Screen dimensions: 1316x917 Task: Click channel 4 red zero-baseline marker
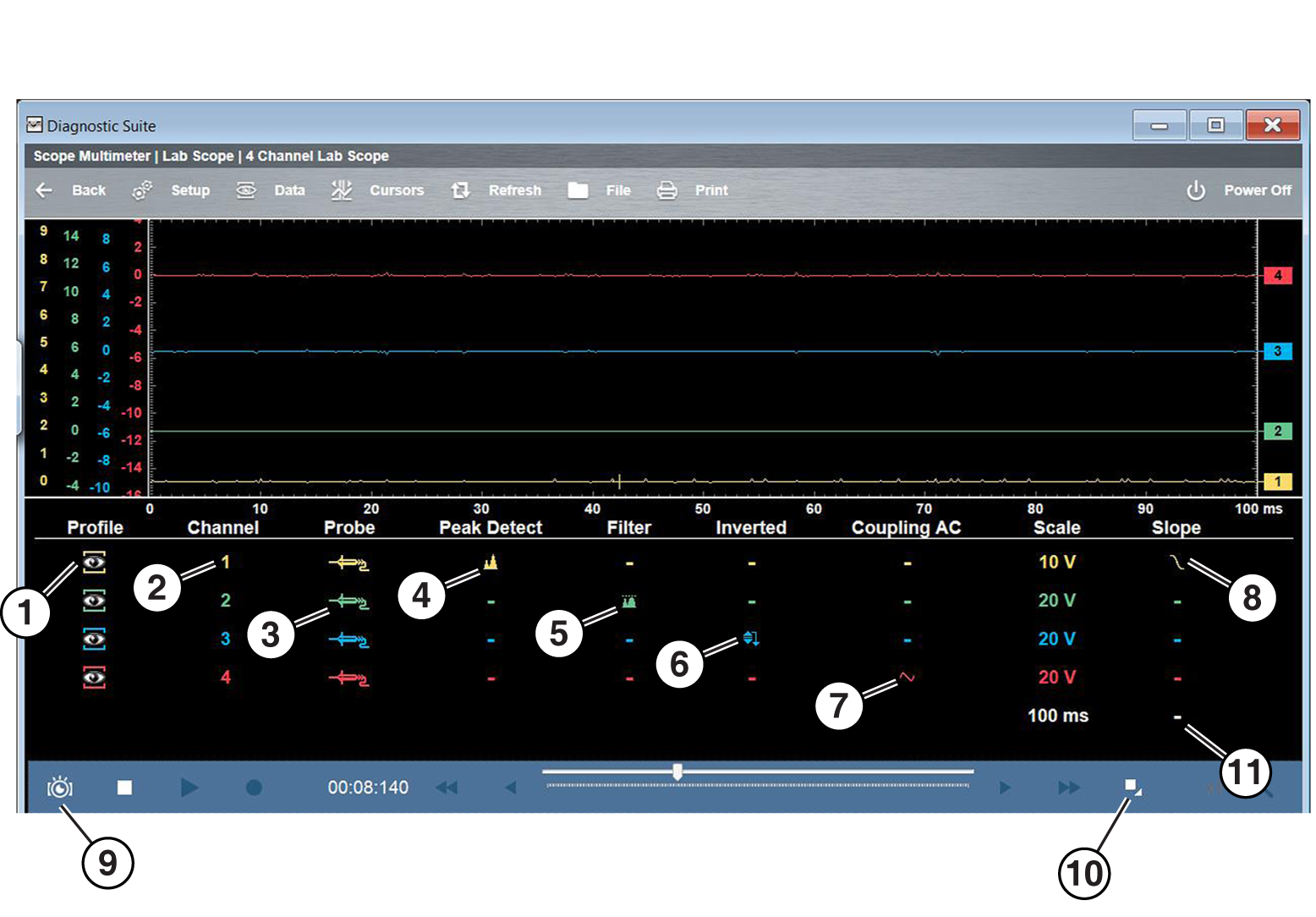(x=1277, y=275)
